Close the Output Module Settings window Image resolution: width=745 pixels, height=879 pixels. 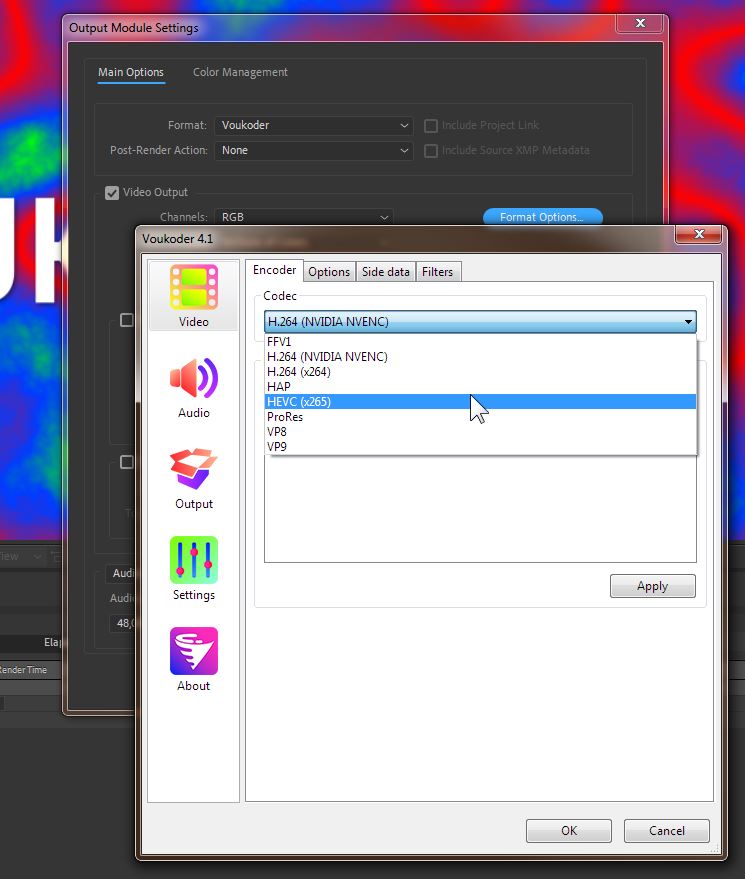[x=640, y=23]
